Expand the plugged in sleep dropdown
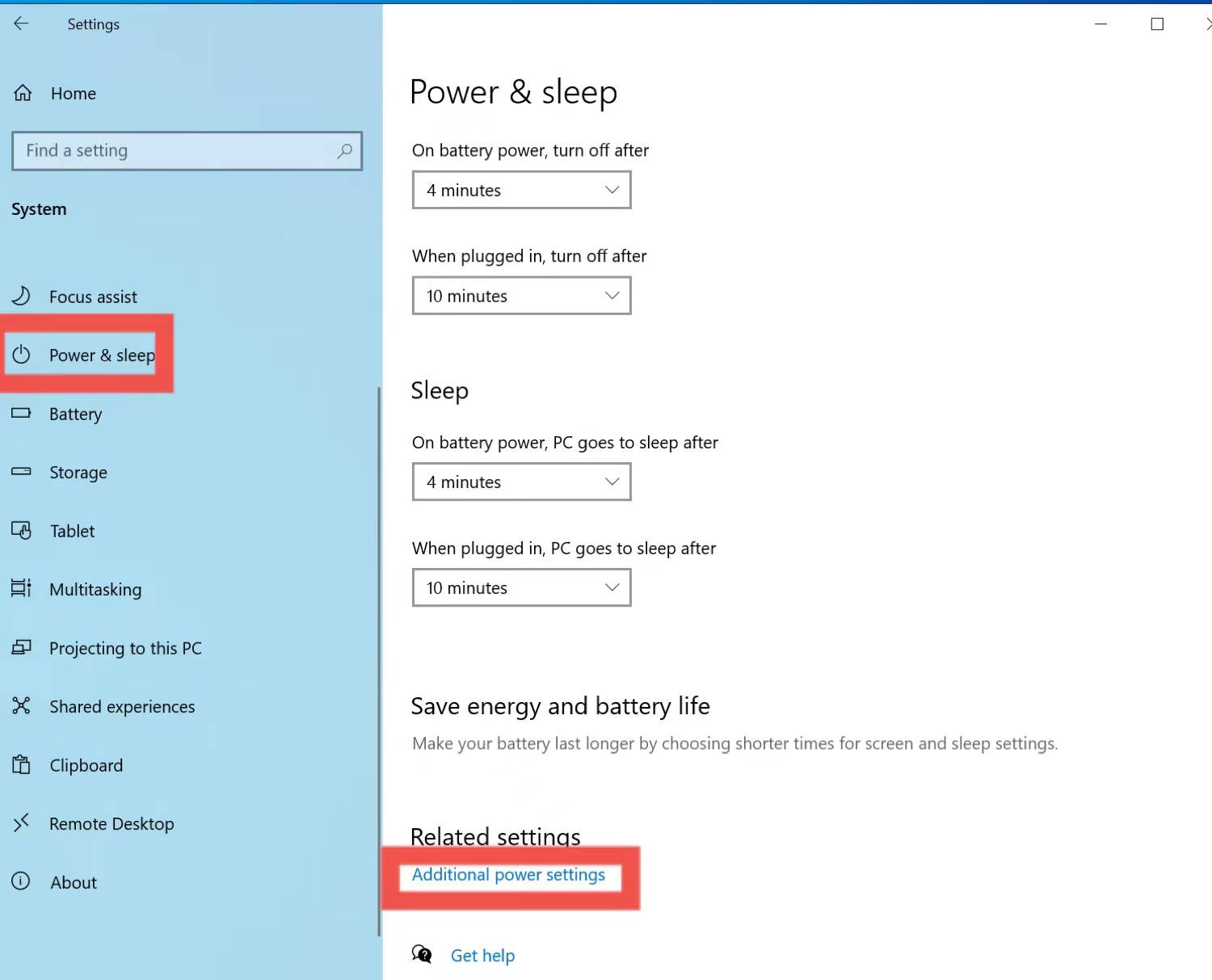Screen dimensions: 1212x980 [521, 587]
